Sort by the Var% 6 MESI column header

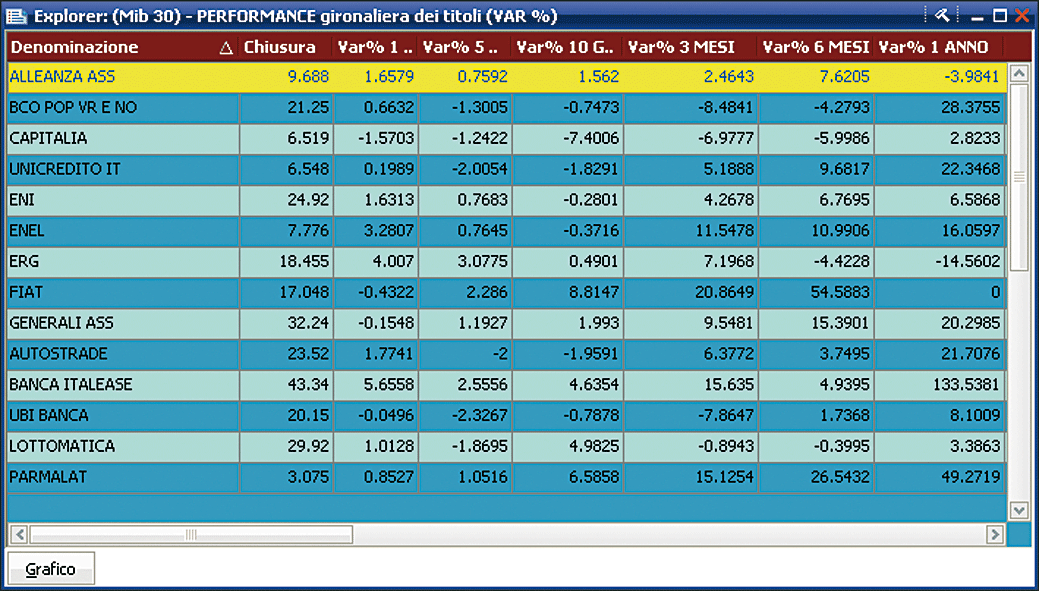(x=816, y=47)
